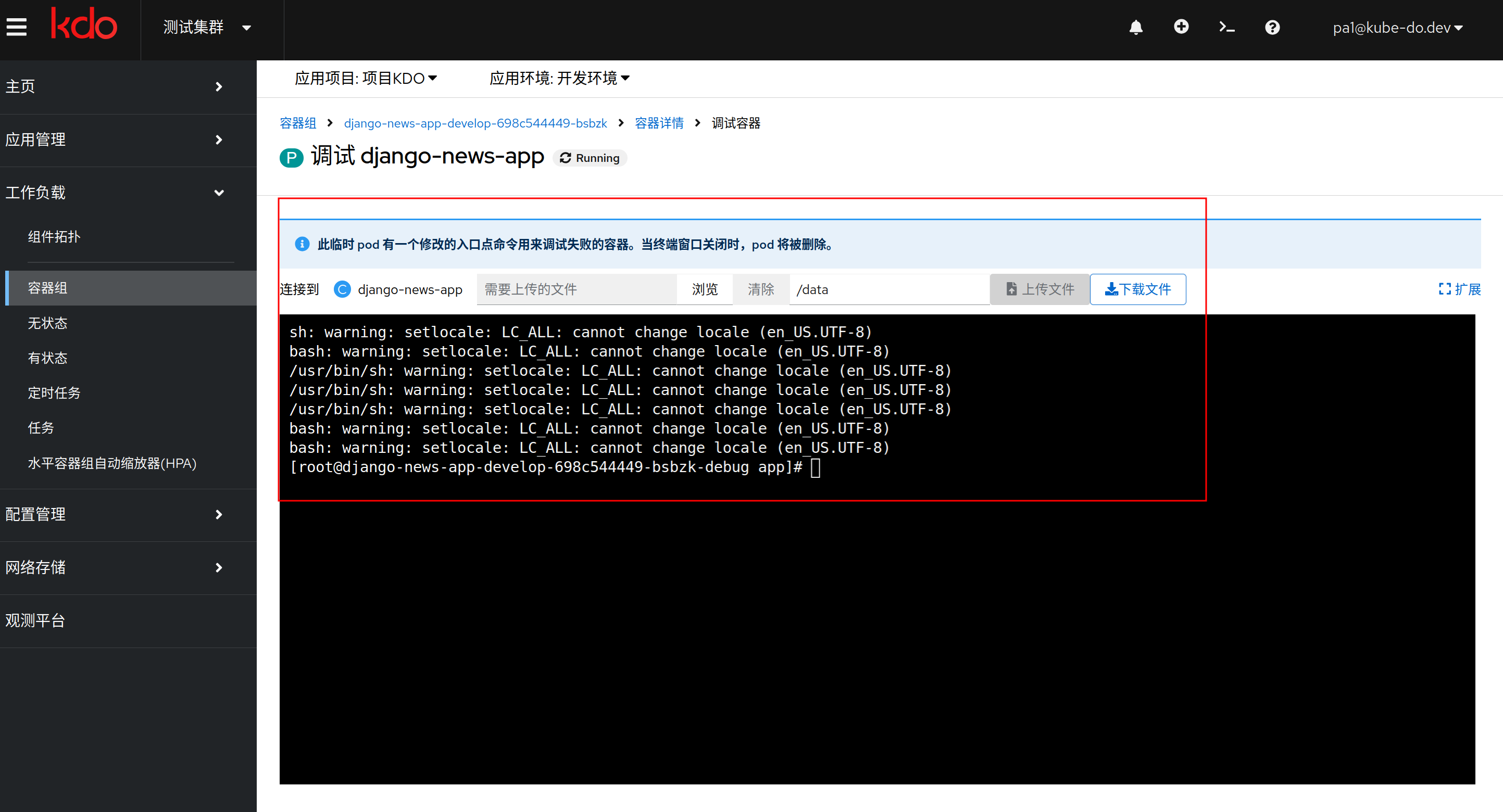Click the 浏览 browse button
The image size is (1503, 812).
click(704, 289)
